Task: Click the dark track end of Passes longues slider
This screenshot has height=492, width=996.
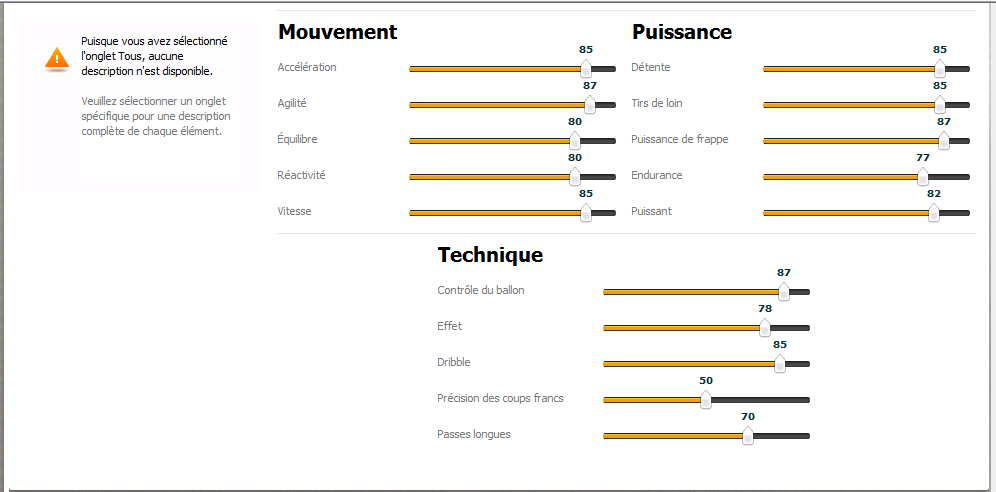Action: tap(781, 436)
